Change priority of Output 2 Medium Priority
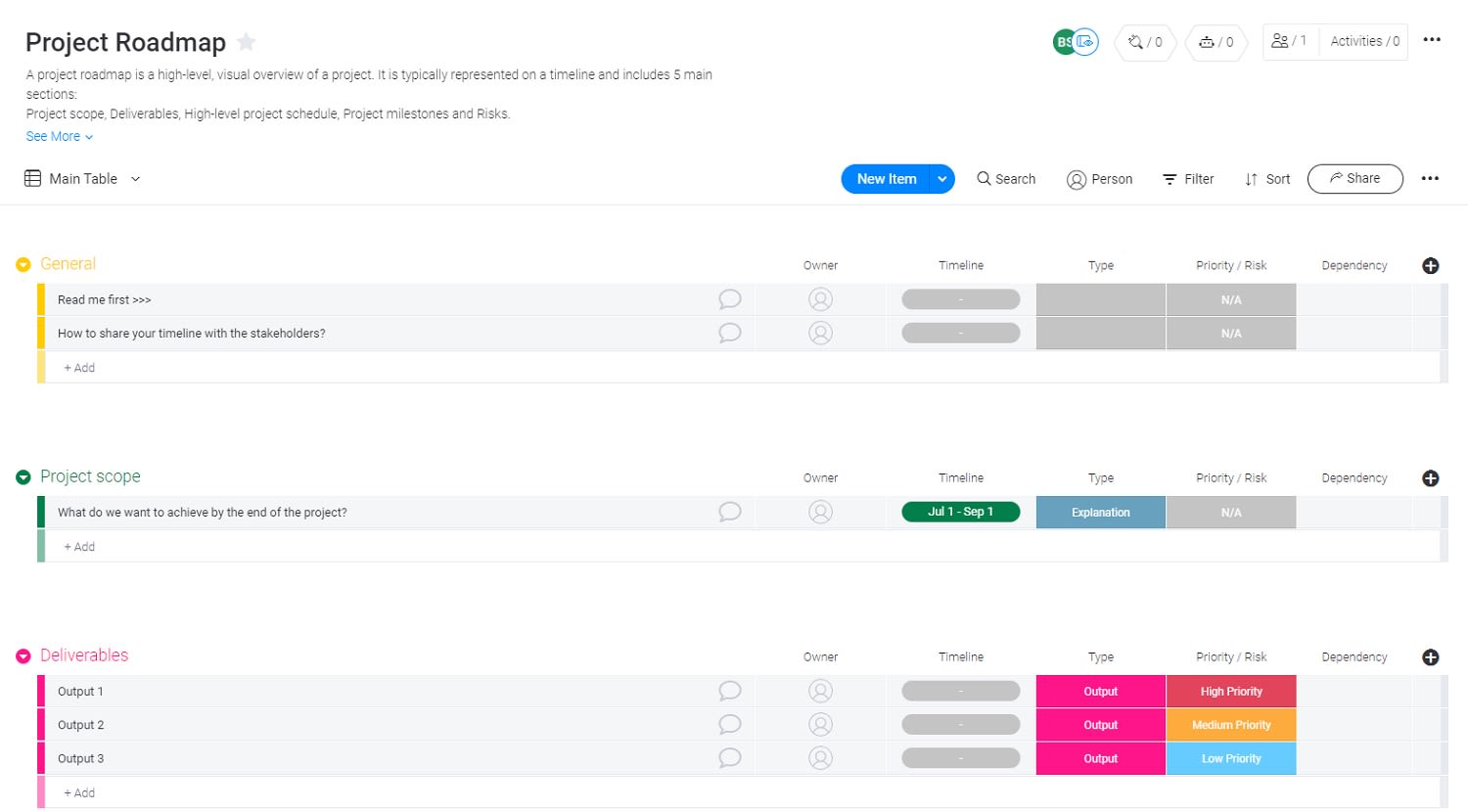 [1231, 725]
